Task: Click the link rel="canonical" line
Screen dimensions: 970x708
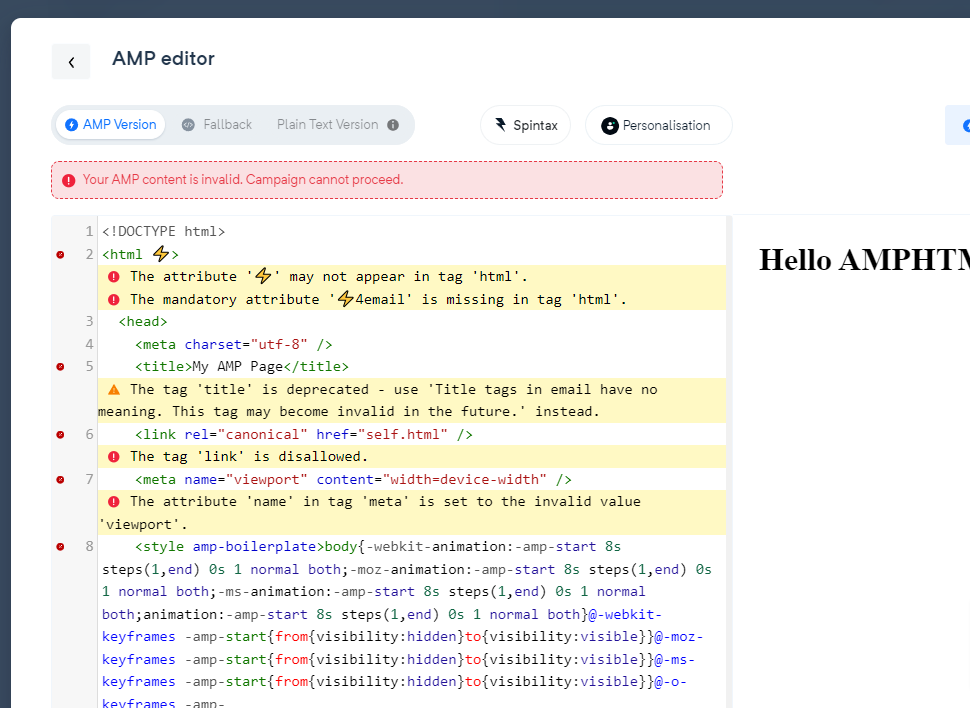Action: pos(304,434)
